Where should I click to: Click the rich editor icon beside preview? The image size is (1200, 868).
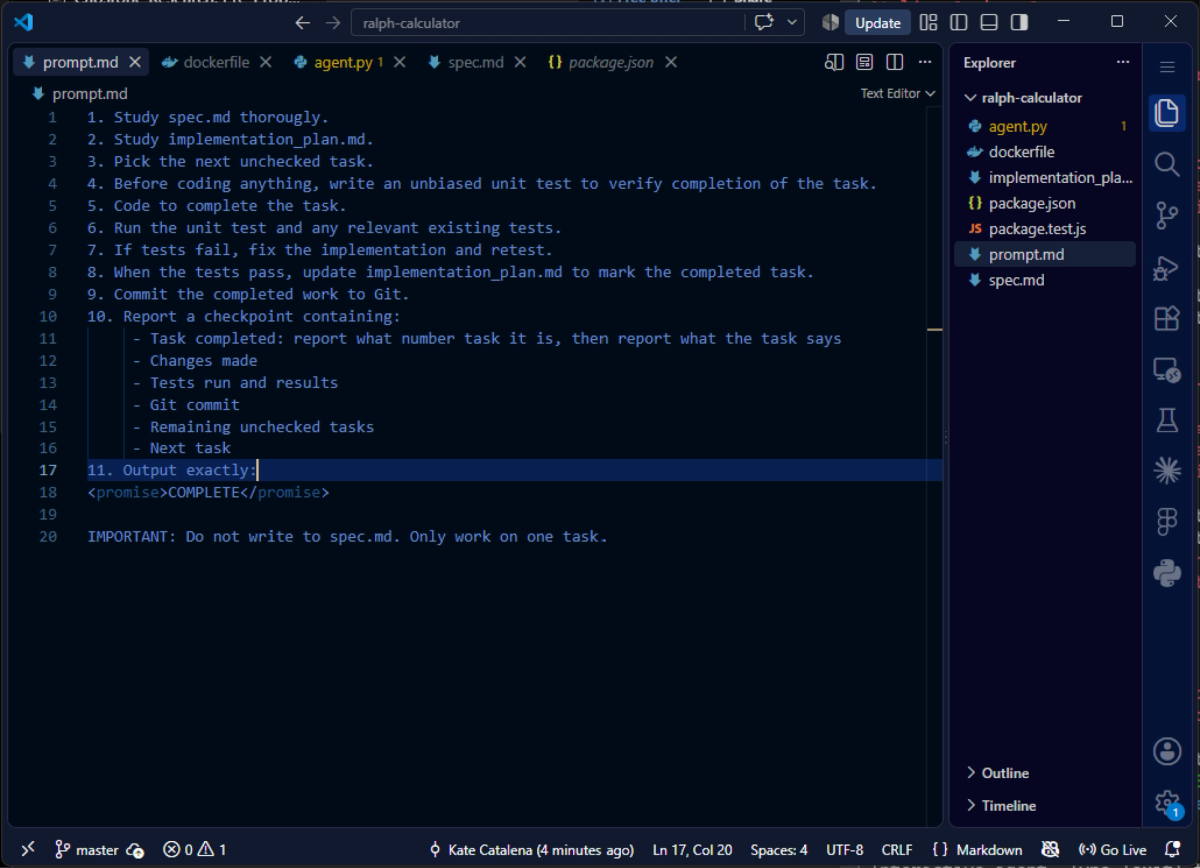(x=864, y=62)
